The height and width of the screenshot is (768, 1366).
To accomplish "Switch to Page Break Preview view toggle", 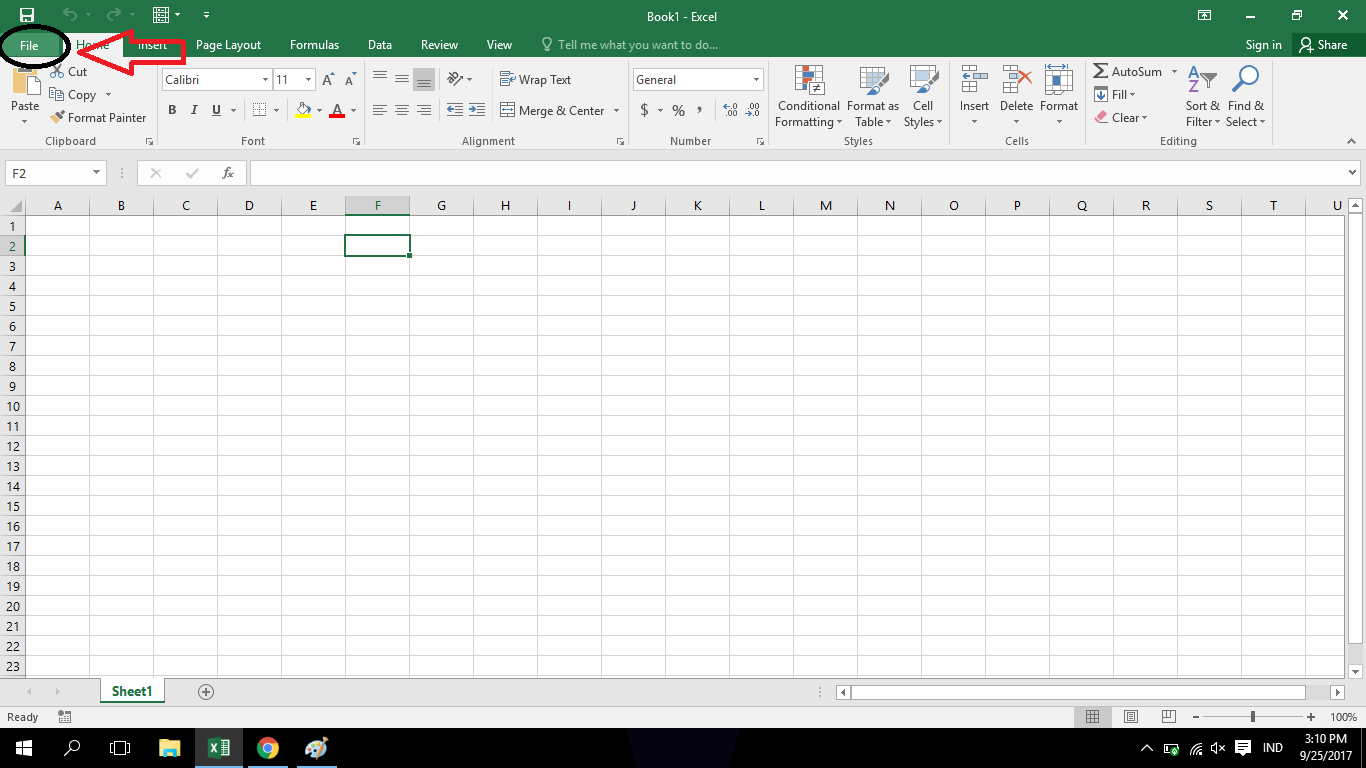I will click(1168, 716).
